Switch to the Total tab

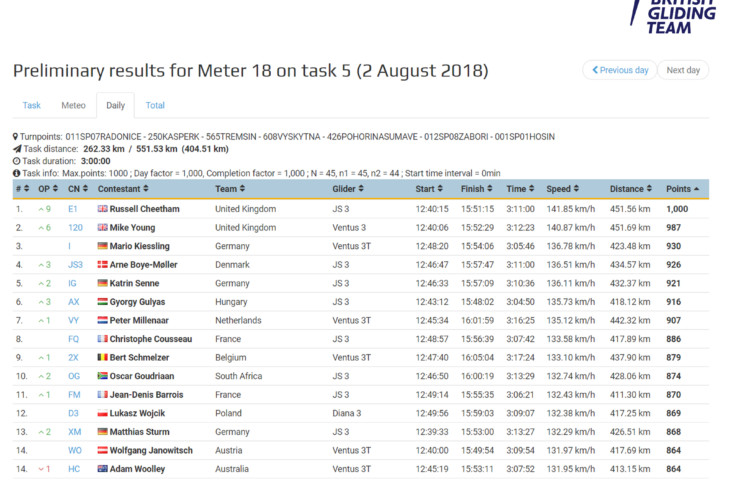coord(155,105)
